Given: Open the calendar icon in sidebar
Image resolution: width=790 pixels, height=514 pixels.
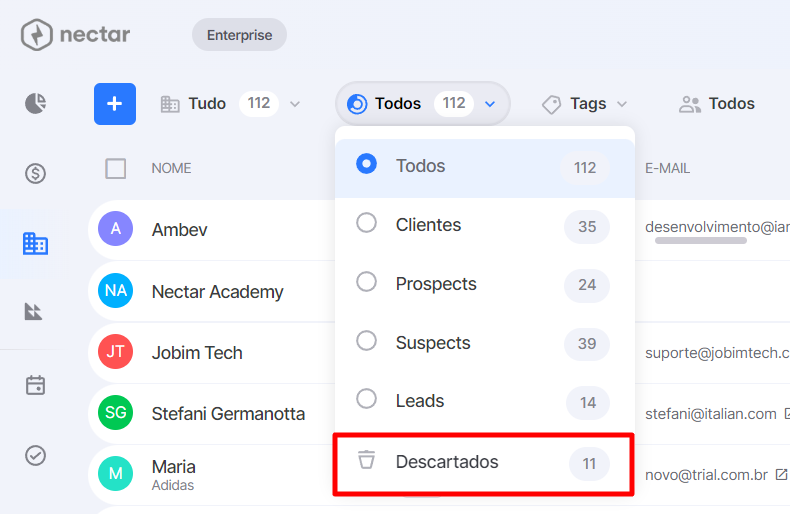Looking at the screenshot, I should tap(35, 385).
